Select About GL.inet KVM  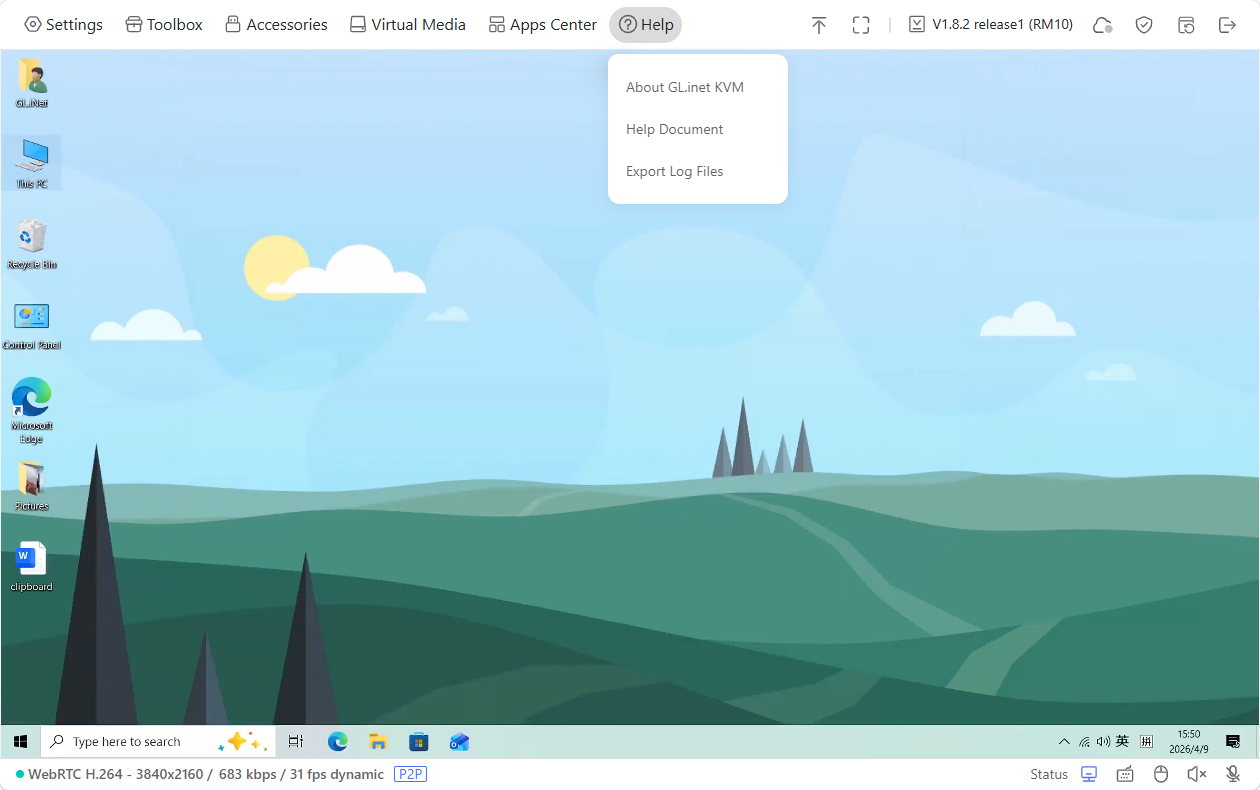pos(685,87)
